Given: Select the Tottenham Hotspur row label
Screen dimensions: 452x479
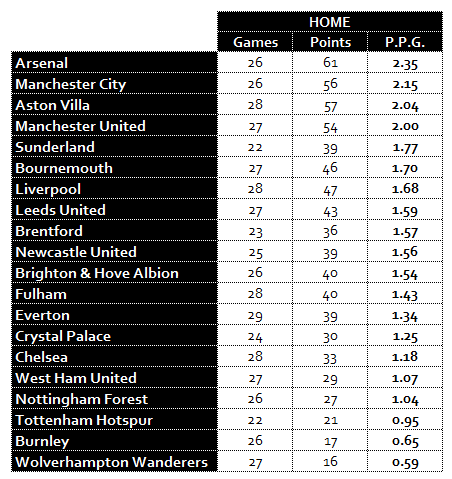Looking at the screenshot, I should (x=114, y=420).
